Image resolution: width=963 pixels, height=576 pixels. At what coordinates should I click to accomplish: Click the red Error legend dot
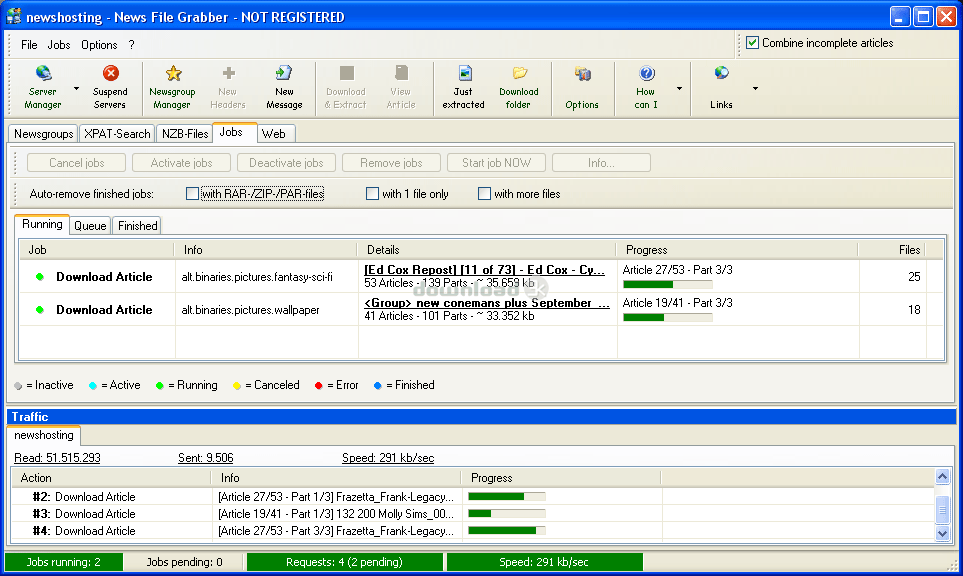pyautogui.click(x=319, y=386)
